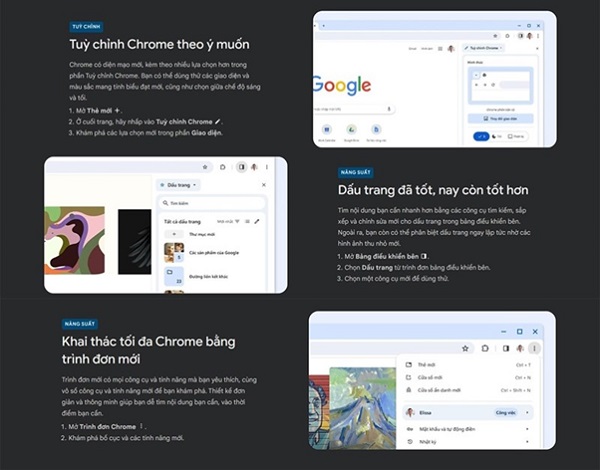
Task: Click the Thư mục mới plus button
Action: click(174, 234)
